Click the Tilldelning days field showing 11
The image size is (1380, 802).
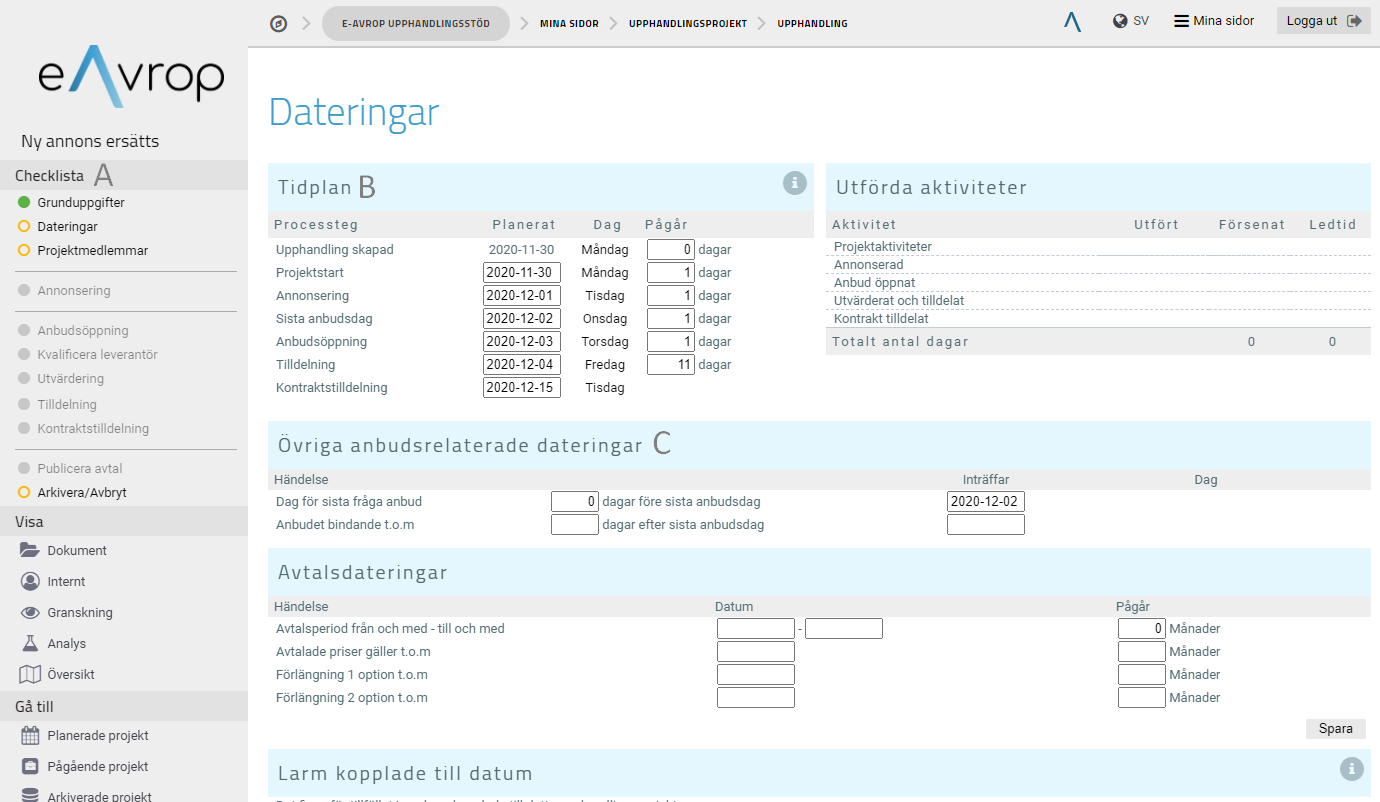click(671, 365)
